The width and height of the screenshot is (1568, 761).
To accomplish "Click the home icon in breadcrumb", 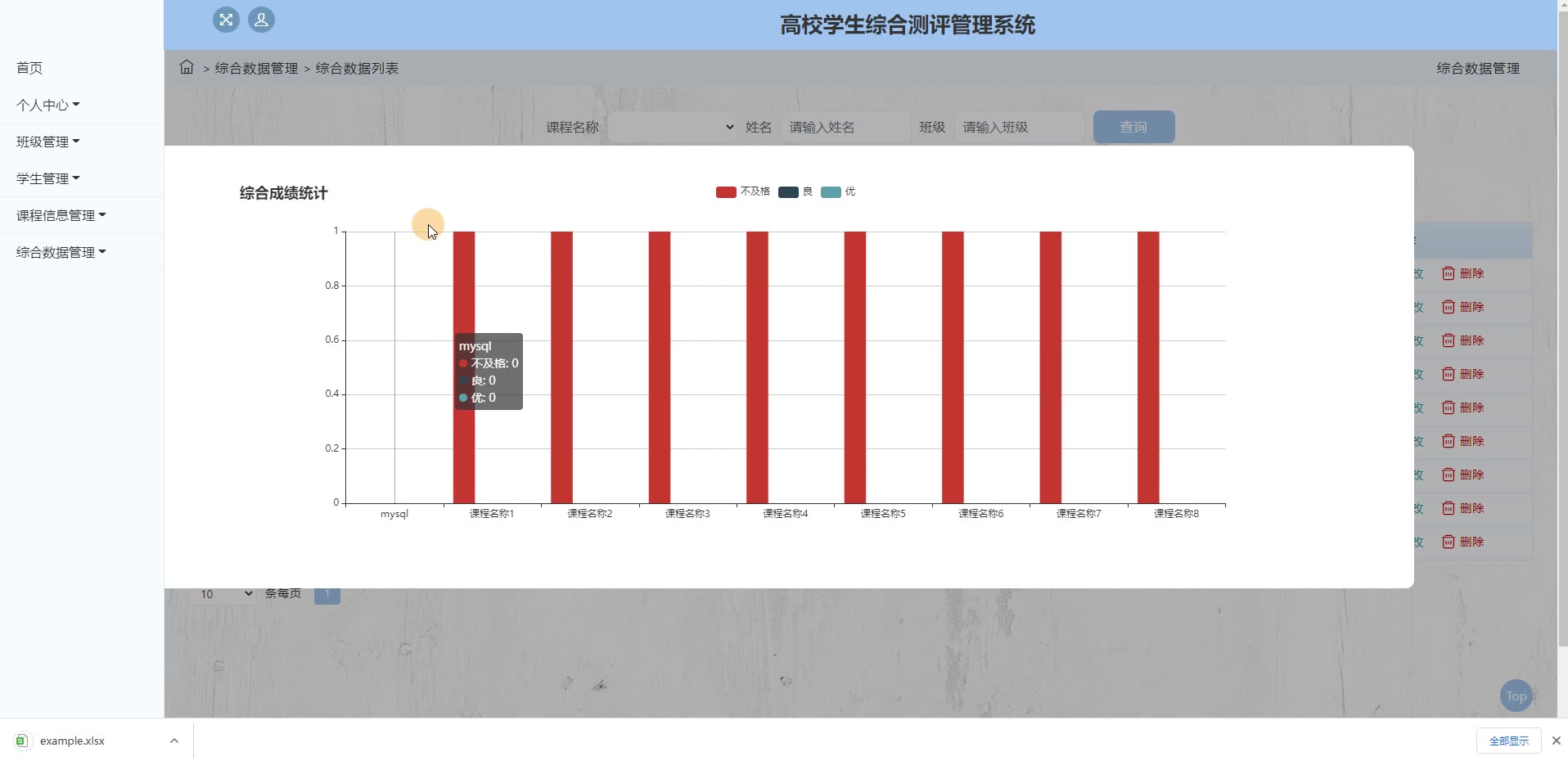I will coord(187,67).
